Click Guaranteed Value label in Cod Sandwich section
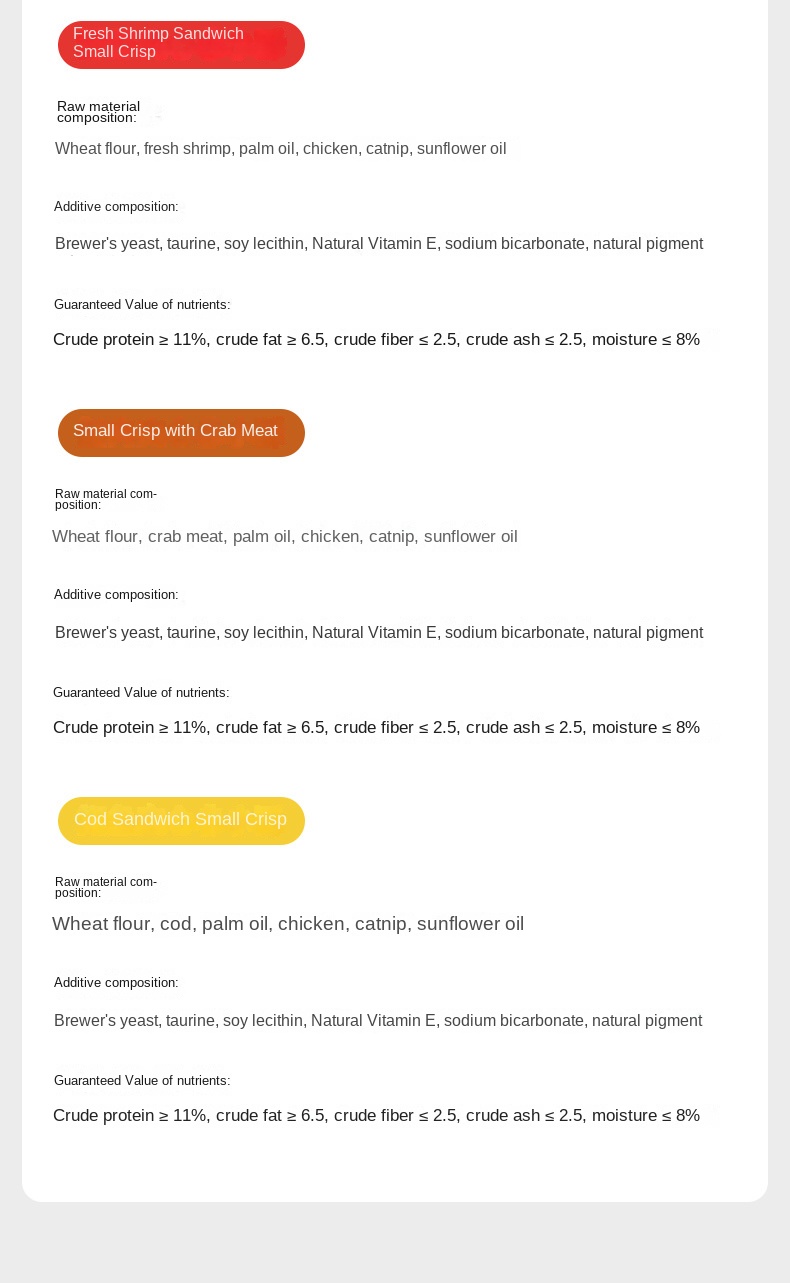This screenshot has width=790, height=1283. [142, 1081]
